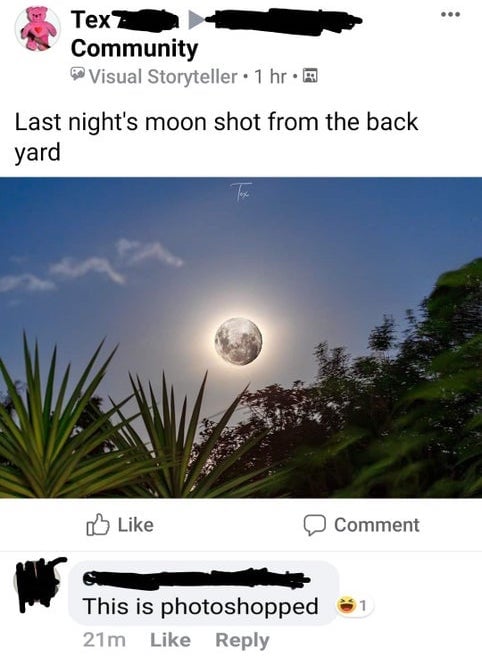Viewport: 482px width, 659px height.
Task: Click the Comment button under the photo
Action: coord(361,525)
